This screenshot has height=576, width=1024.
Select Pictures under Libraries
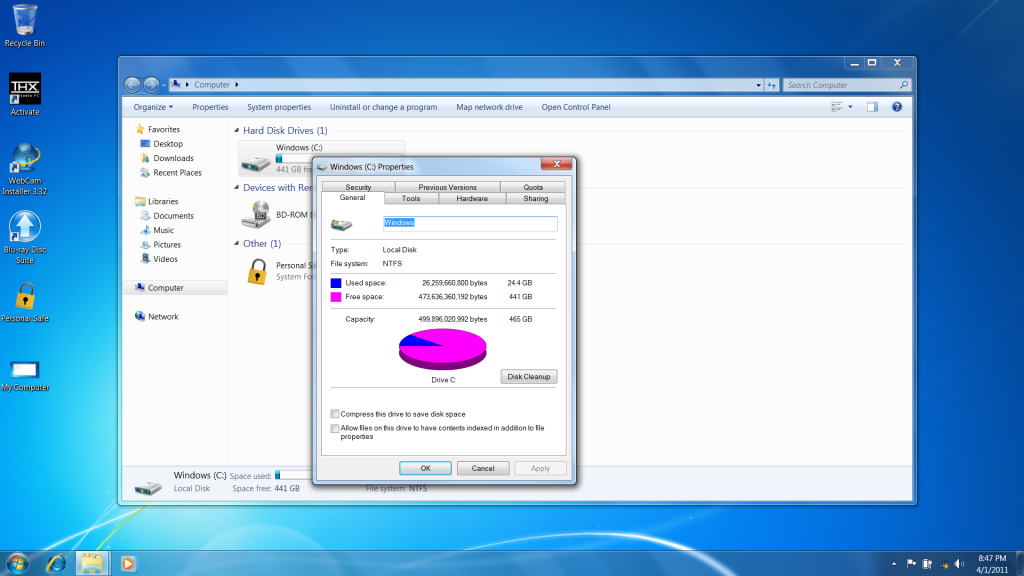pyautogui.click(x=161, y=244)
